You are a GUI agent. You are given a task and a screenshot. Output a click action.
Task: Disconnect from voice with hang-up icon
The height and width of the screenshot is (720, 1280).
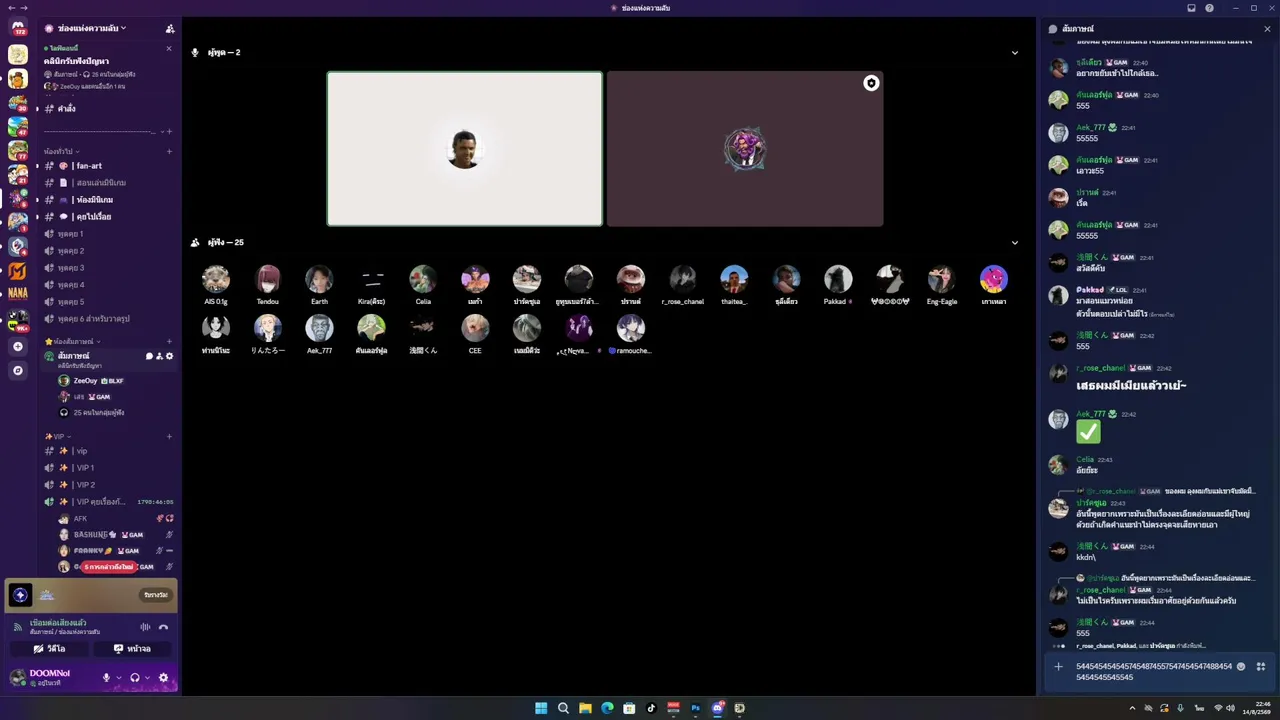[x=163, y=627]
